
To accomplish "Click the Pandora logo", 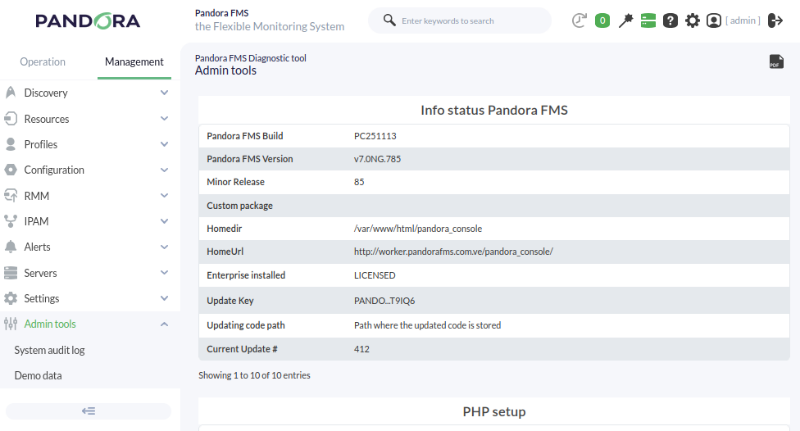I will [88, 21].
